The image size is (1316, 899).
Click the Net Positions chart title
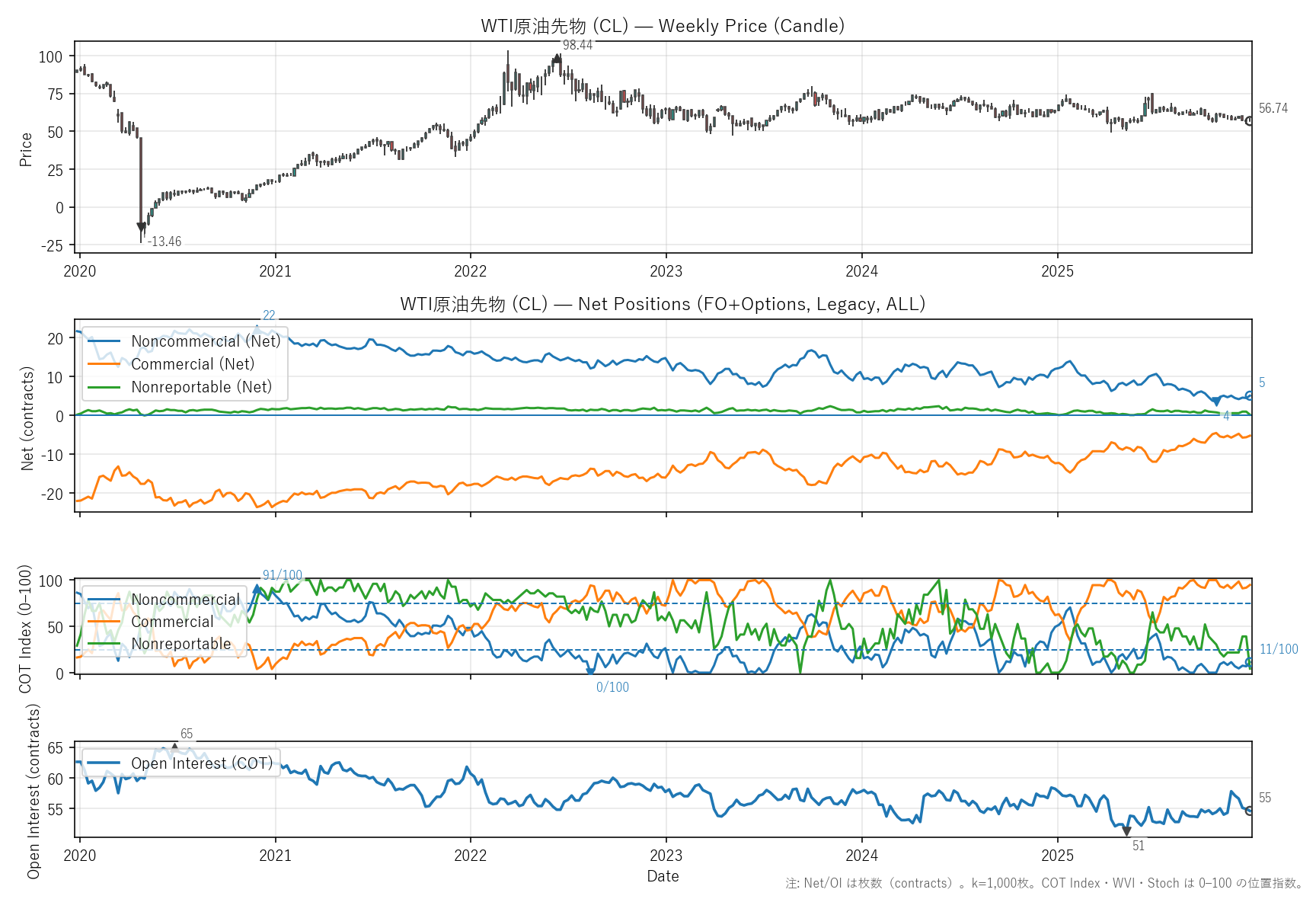click(x=663, y=304)
